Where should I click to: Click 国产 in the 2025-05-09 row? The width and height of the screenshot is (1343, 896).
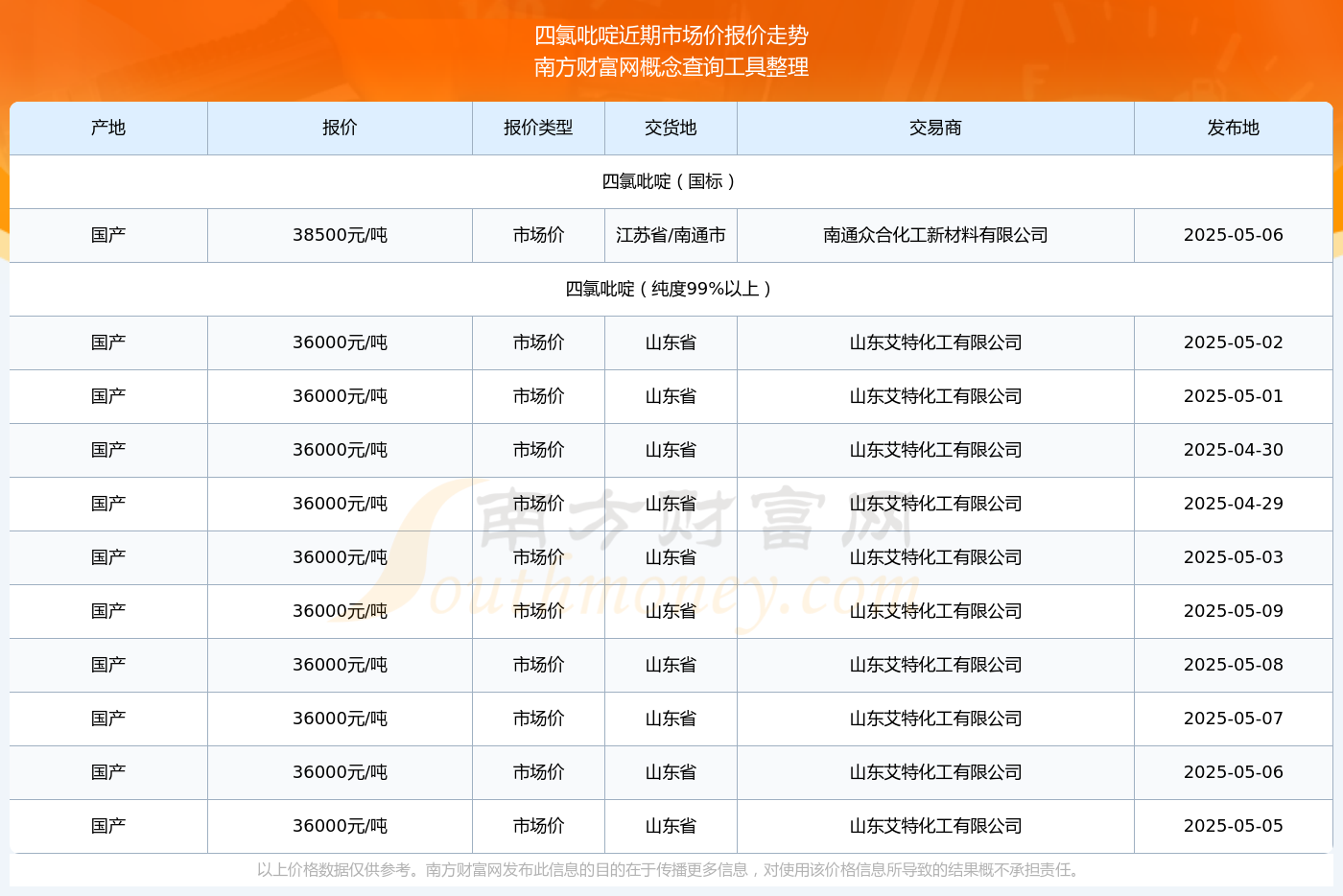(108, 611)
